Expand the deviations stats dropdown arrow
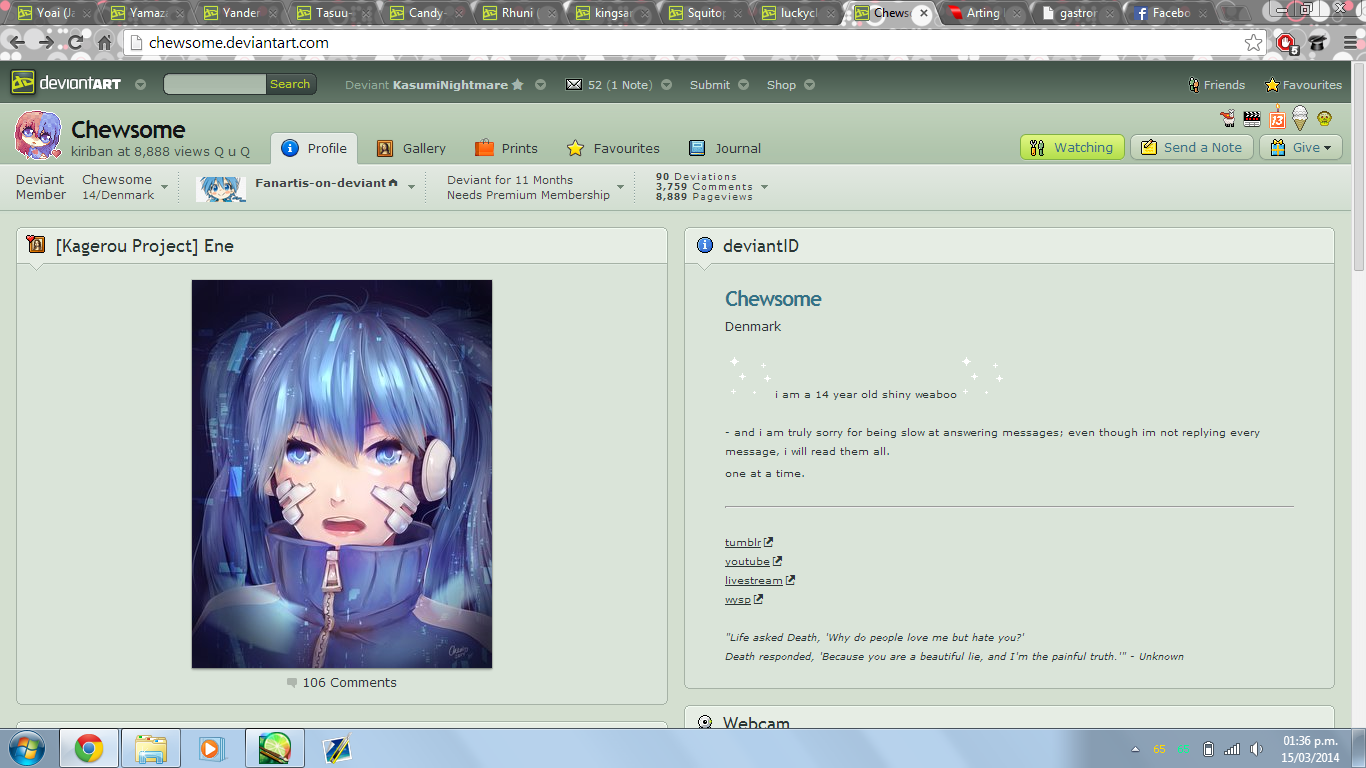The height and width of the screenshot is (768, 1366). [764, 187]
